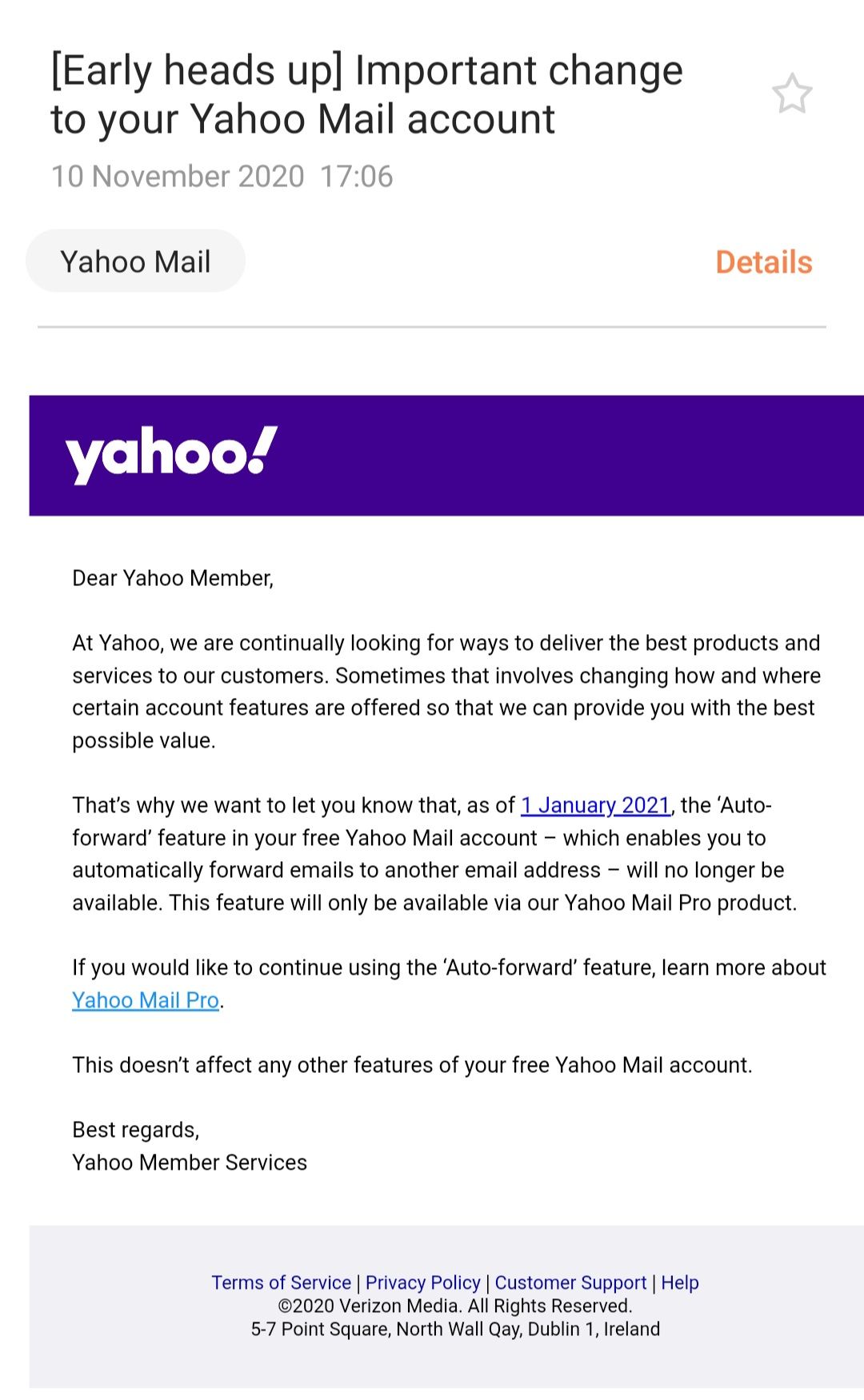Follow the Yahoo Mail Pro link
864x1400 pixels.
tap(146, 1000)
